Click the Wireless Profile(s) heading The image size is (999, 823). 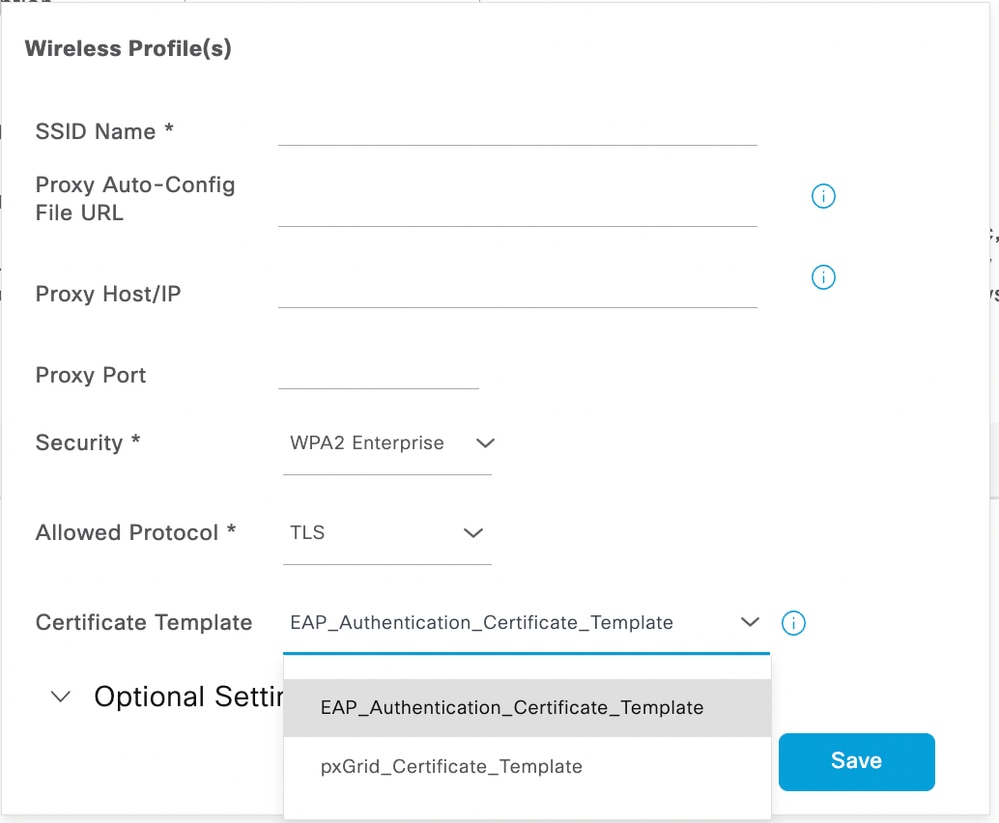coord(128,48)
